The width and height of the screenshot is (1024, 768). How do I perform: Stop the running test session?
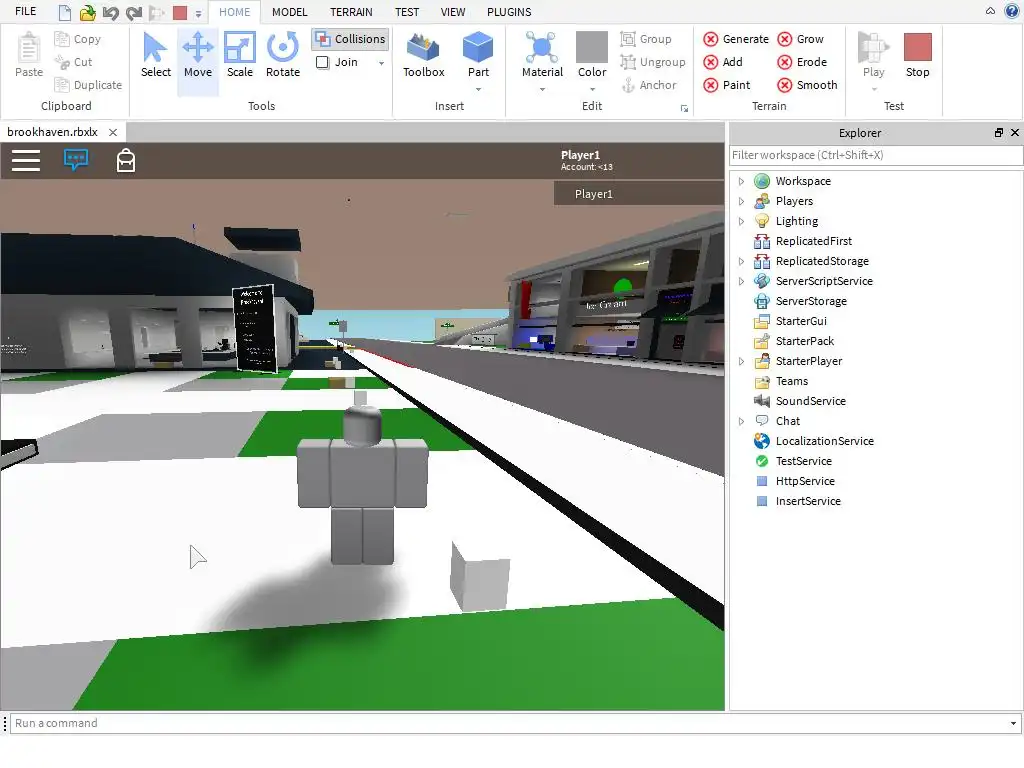[918, 56]
